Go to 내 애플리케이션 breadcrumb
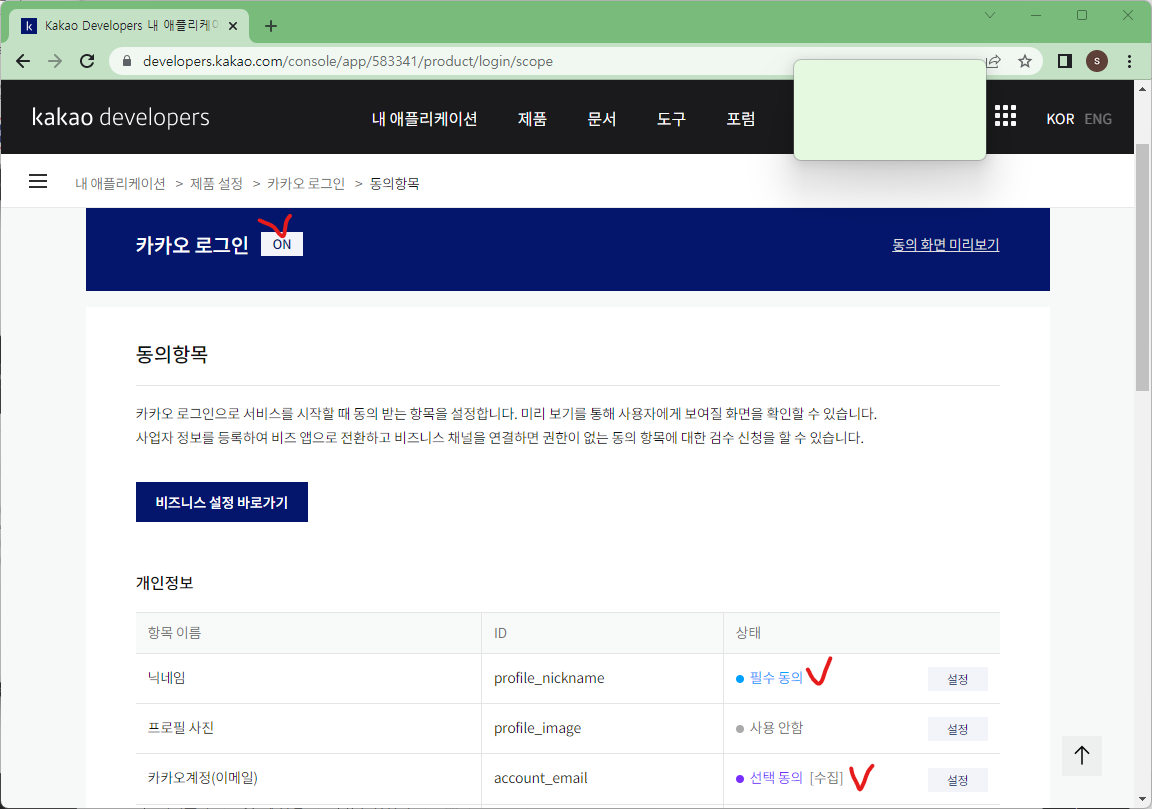Screen dimensions: 1152x809 120,184
